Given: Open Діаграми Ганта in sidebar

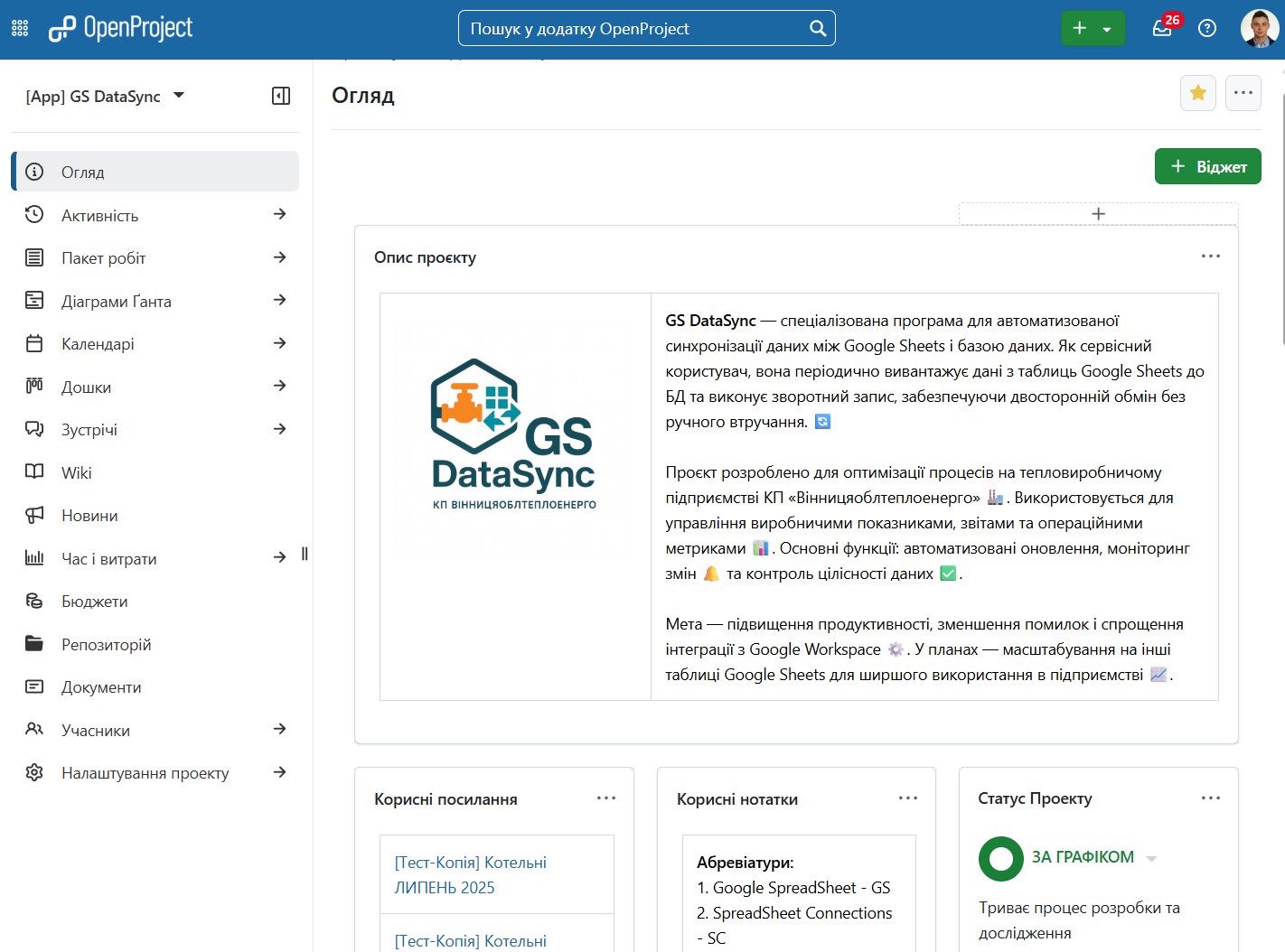Looking at the screenshot, I should point(116,301).
